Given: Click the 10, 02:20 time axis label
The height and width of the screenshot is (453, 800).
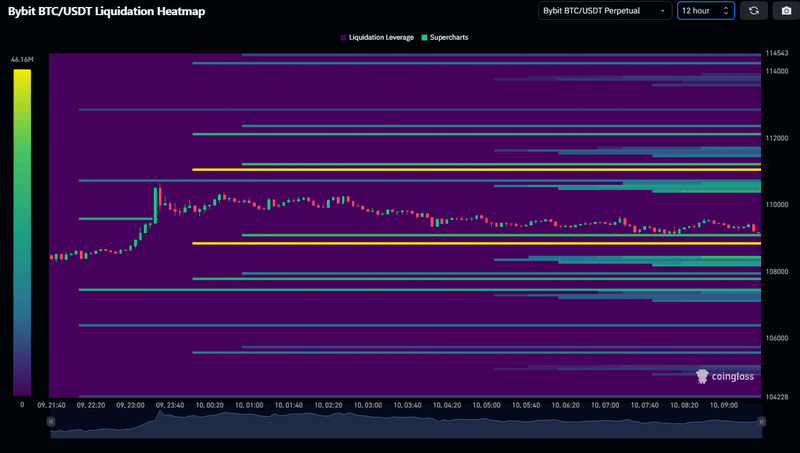Looking at the screenshot, I should (328, 405).
